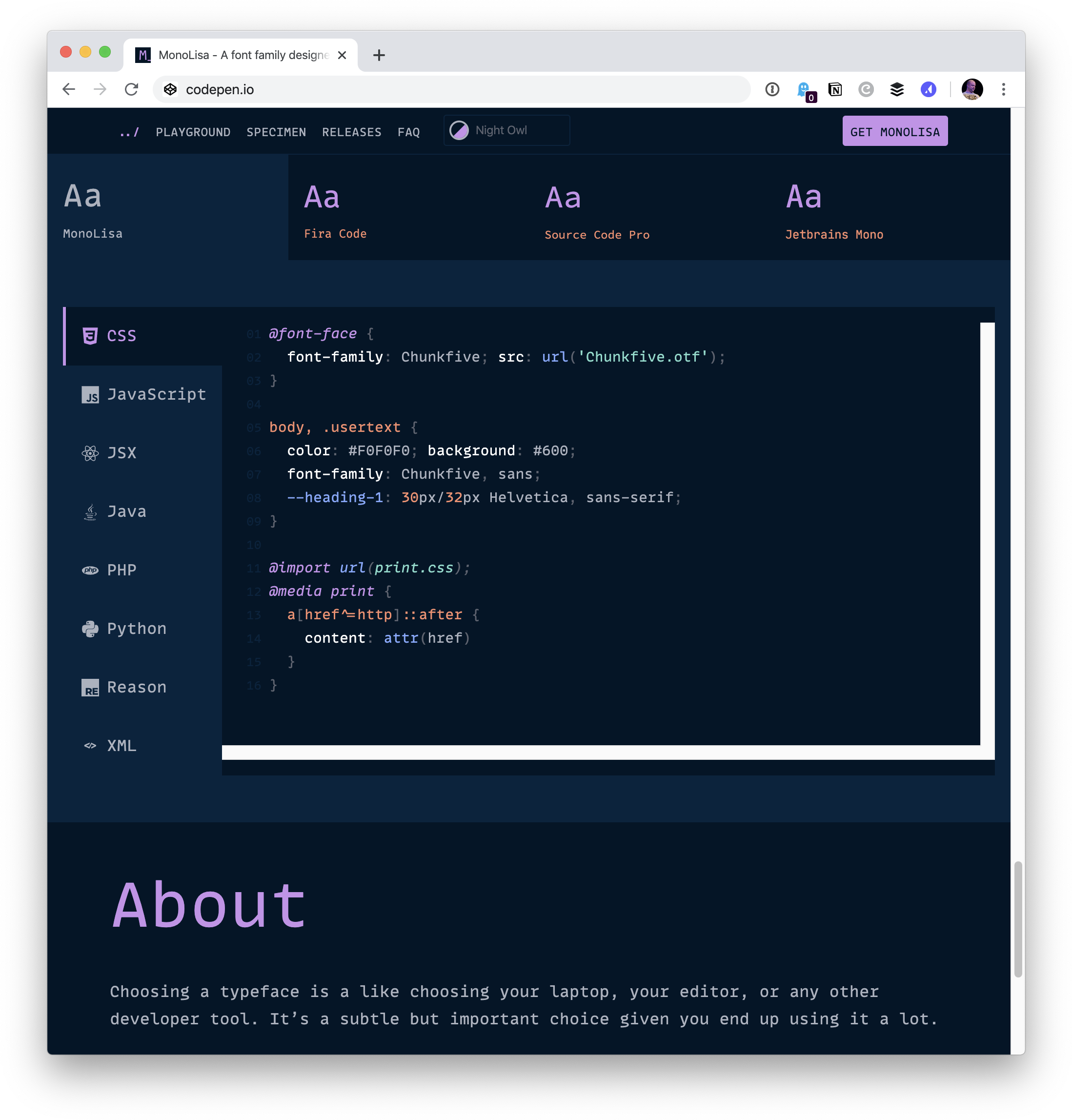This screenshot has width=1072, height=1120.
Task: Click the '@import url(print.css)' line
Action: click(369, 568)
